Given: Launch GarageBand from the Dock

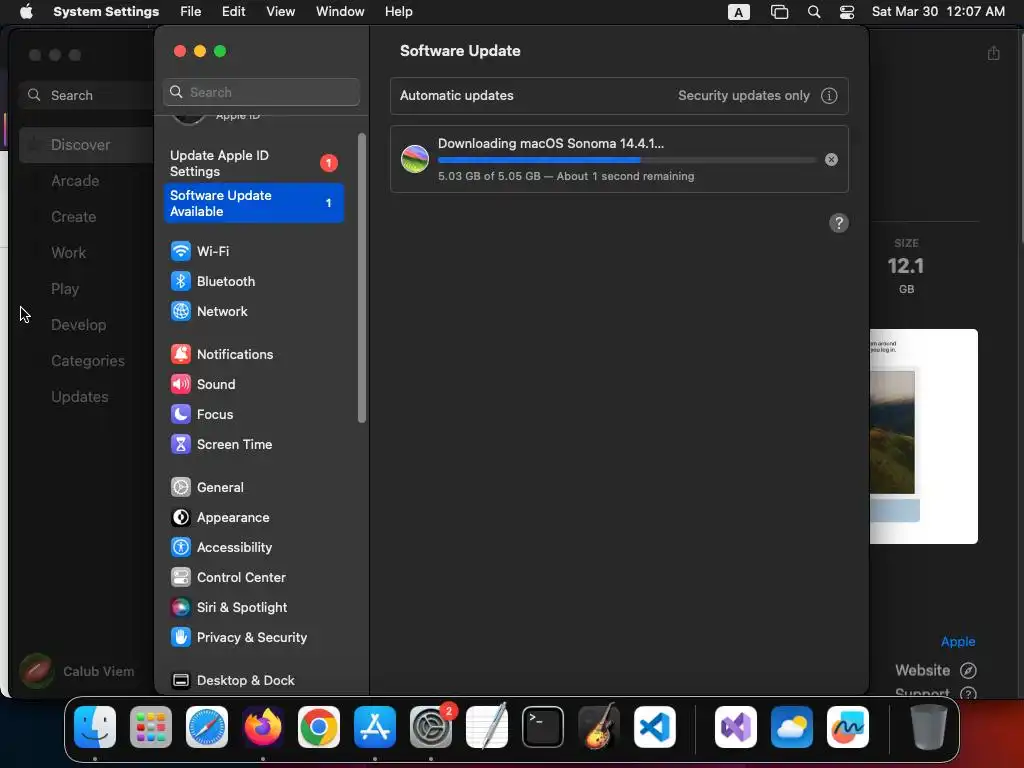Looking at the screenshot, I should [x=599, y=727].
